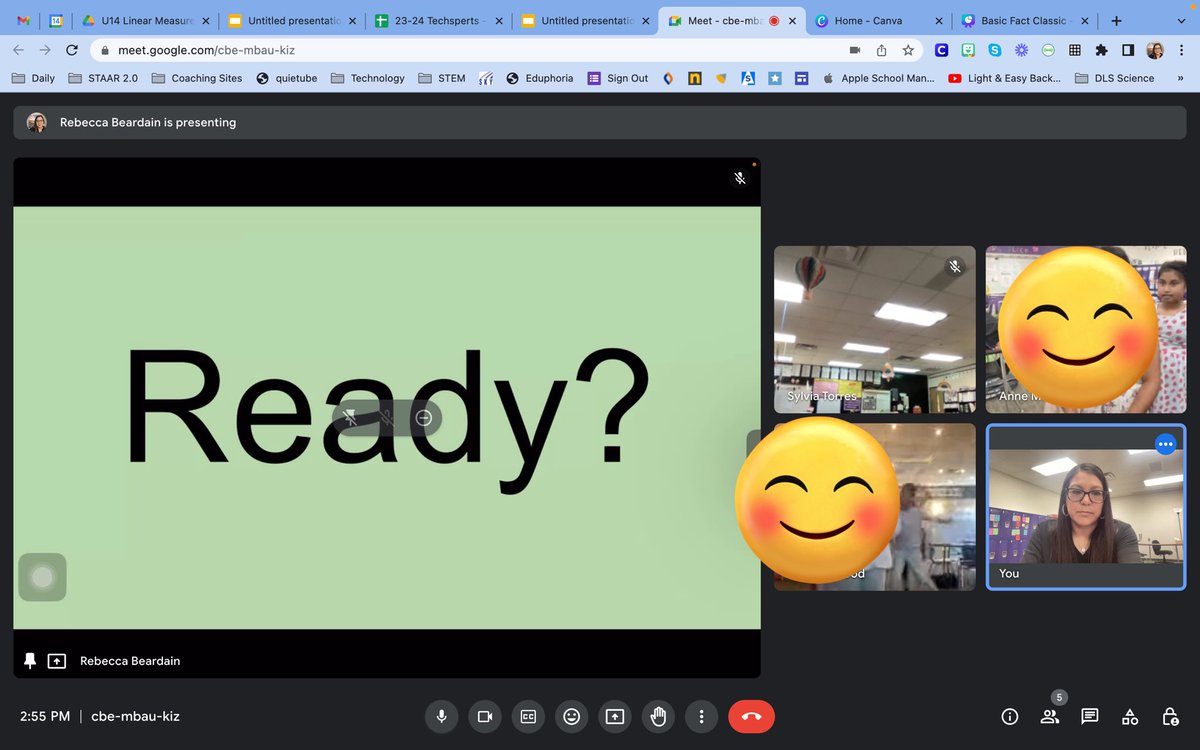This screenshot has width=1200, height=750.
Task: Toggle closed captions in Meet
Action: (x=528, y=716)
